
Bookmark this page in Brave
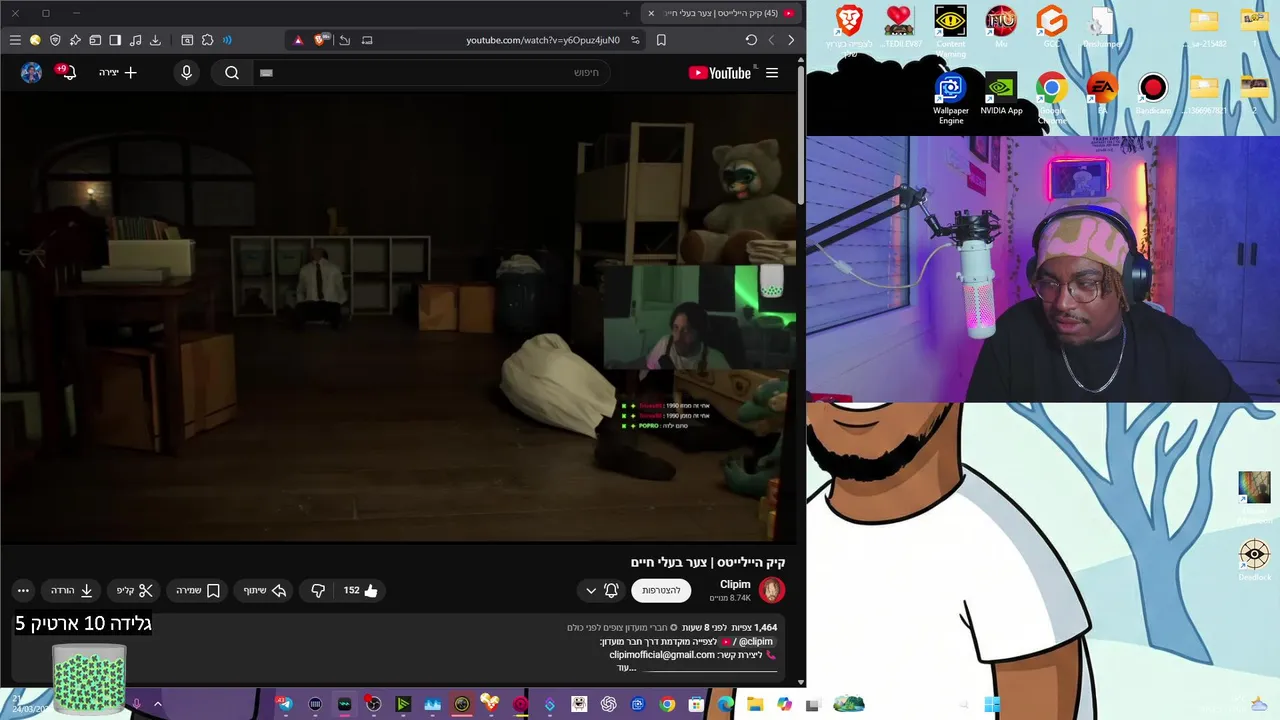[661, 40]
